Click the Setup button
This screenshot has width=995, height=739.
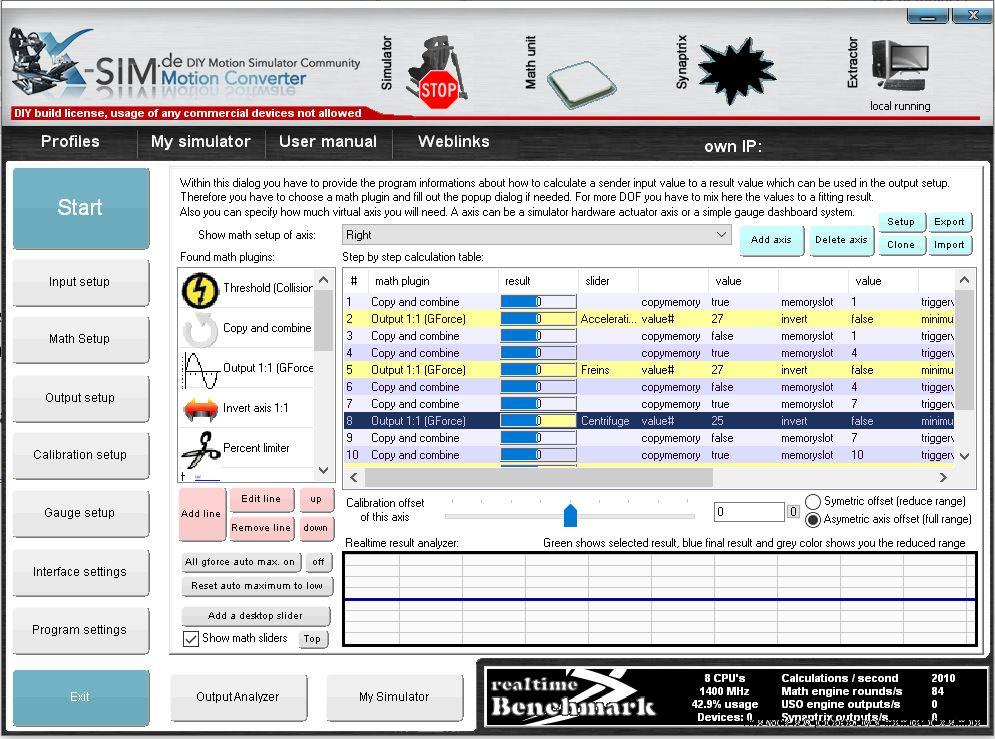point(900,222)
